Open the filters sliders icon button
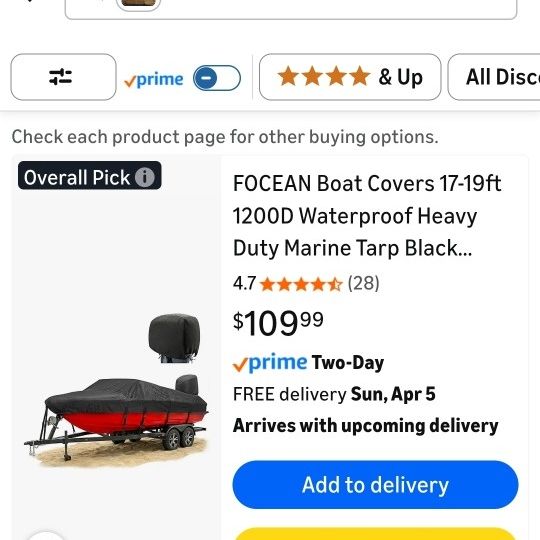The width and height of the screenshot is (540, 540). coord(63,77)
